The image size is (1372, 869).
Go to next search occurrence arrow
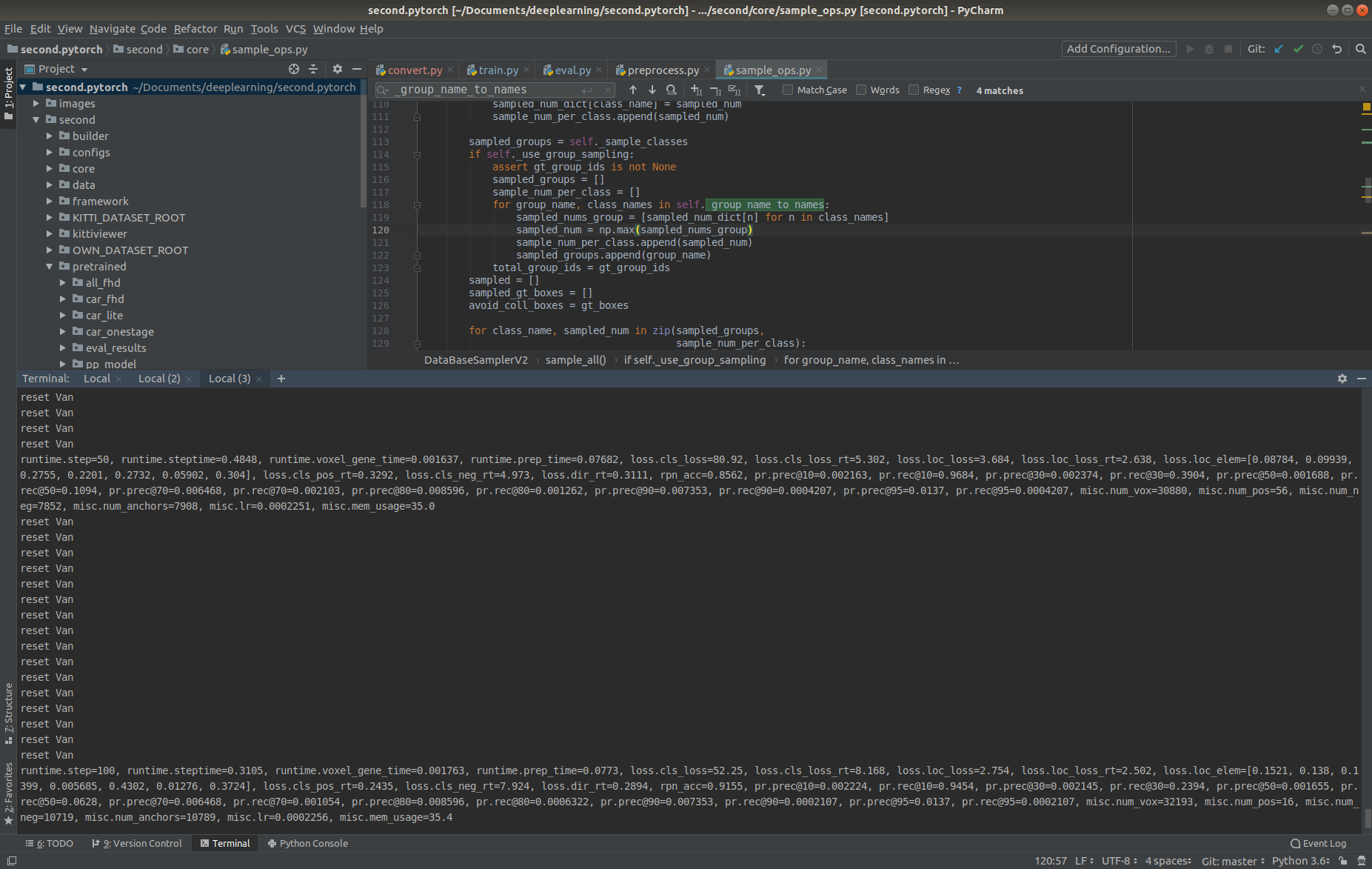(652, 90)
